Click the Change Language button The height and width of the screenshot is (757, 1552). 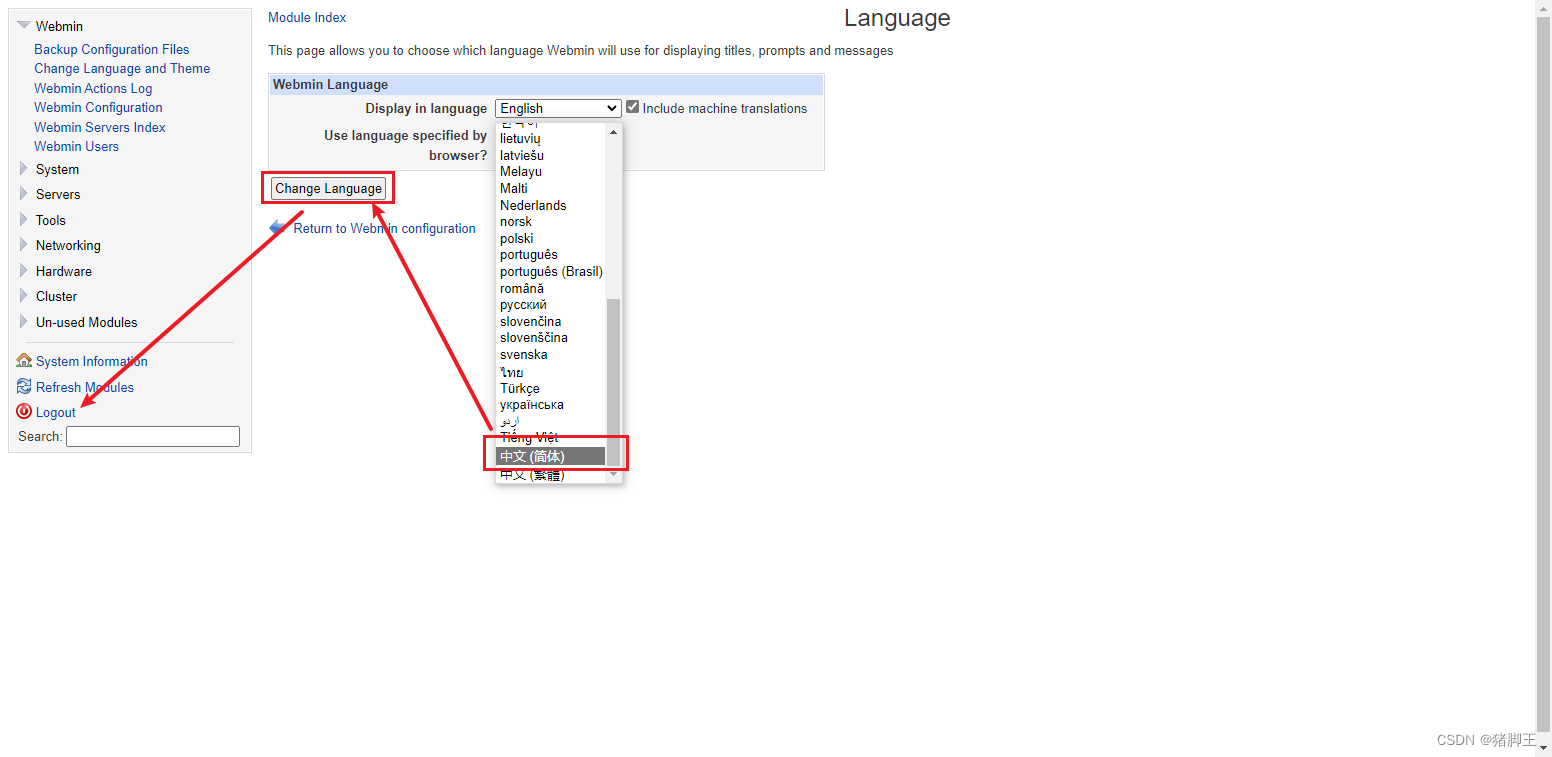coord(328,188)
